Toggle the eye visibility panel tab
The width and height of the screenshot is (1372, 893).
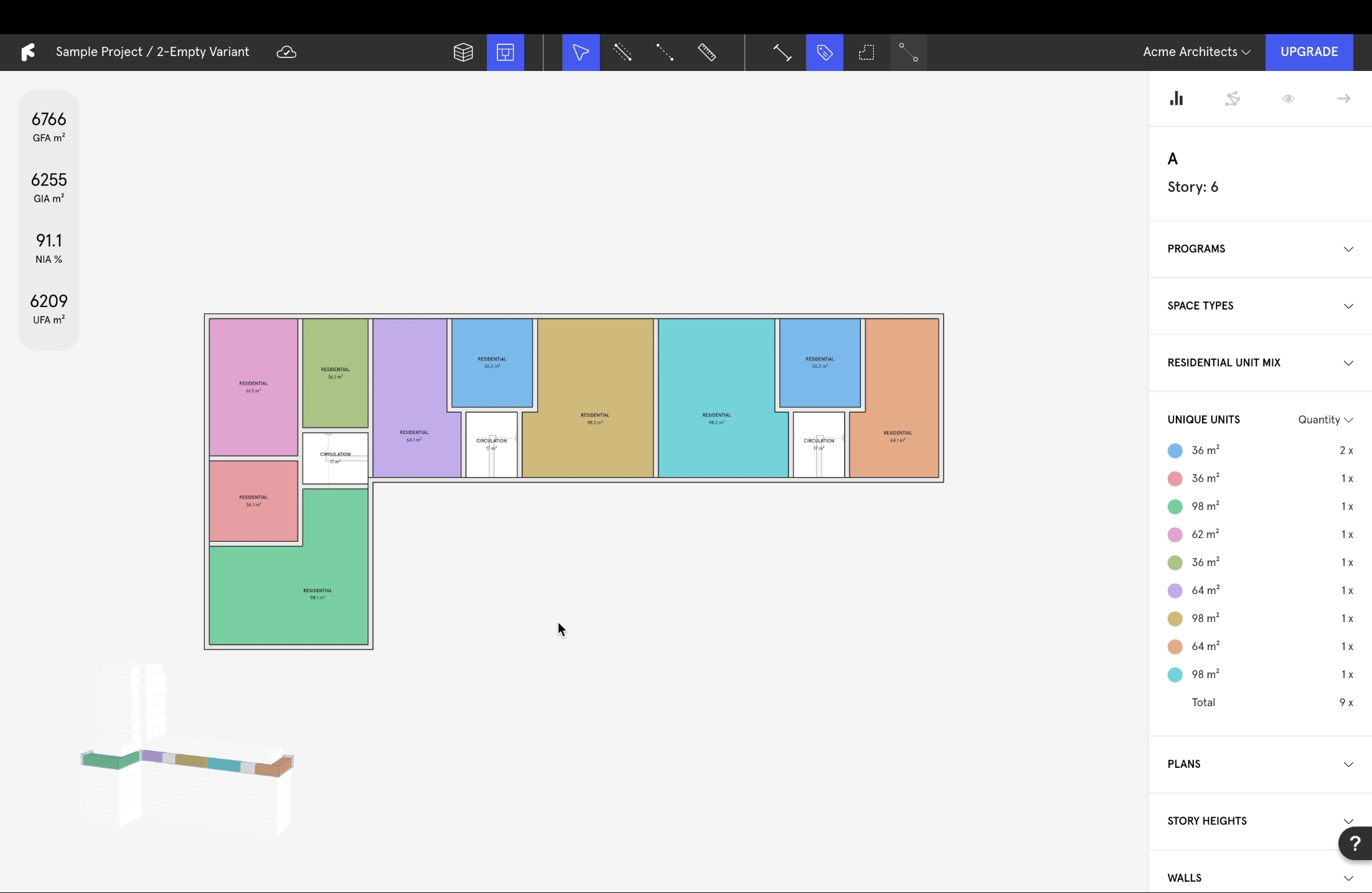(1288, 98)
